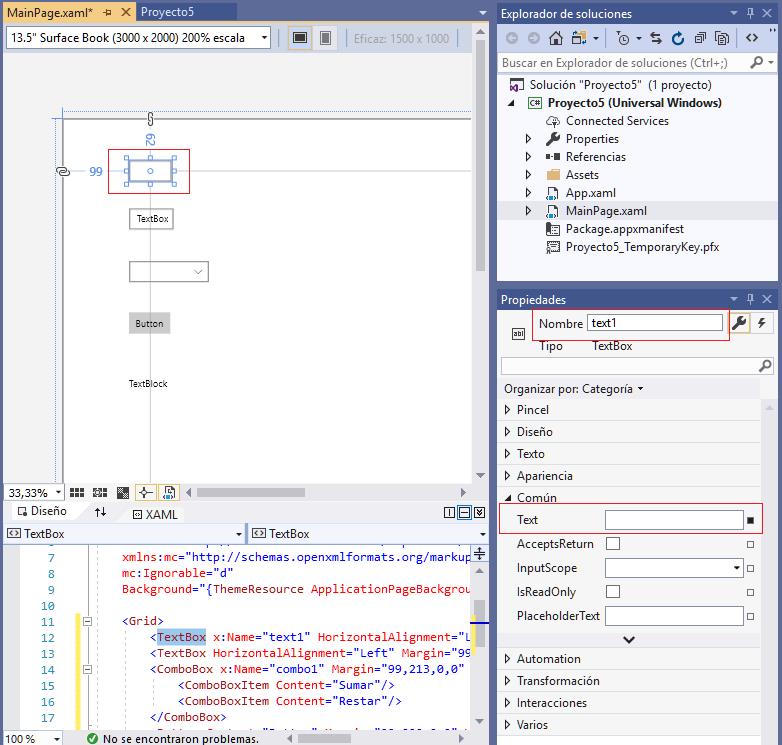This screenshot has width=782, height=745.
Task: Click the Nombre field containing text1
Action: click(655, 323)
